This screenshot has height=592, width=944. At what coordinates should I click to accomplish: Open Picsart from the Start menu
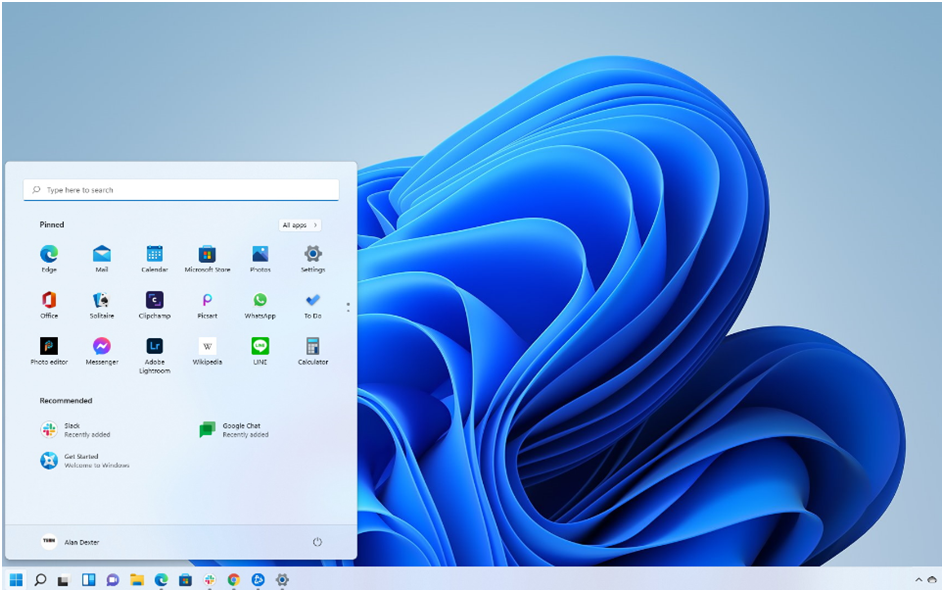[x=207, y=300]
